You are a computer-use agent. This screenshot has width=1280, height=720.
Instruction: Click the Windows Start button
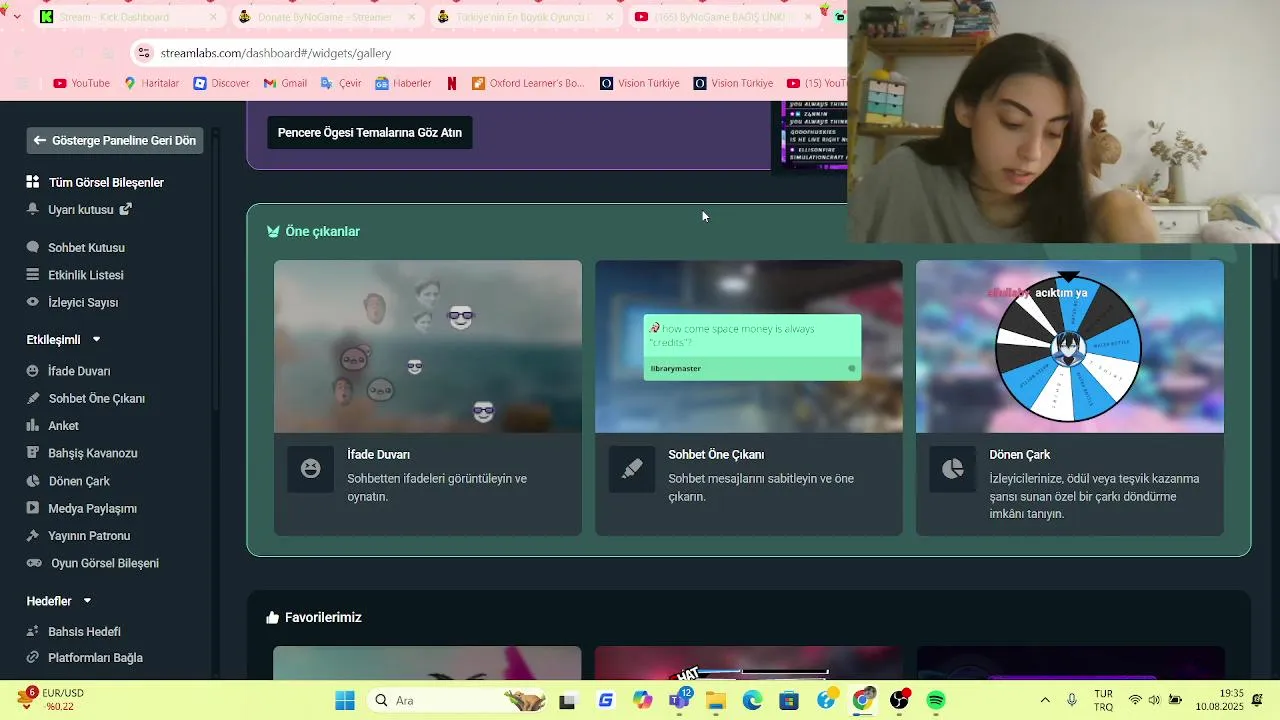[x=345, y=700]
